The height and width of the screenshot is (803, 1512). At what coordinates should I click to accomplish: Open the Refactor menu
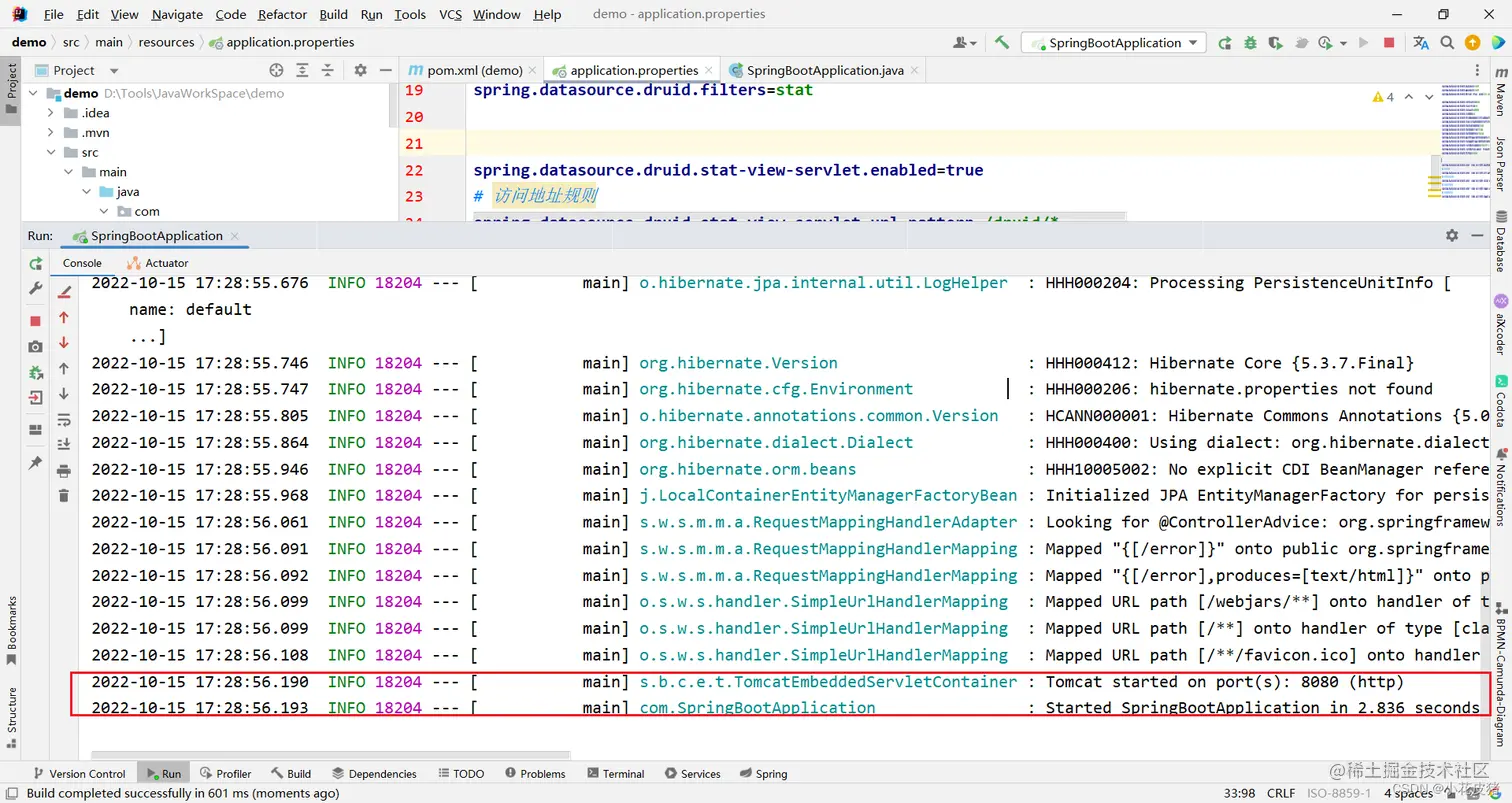[282, 14]
